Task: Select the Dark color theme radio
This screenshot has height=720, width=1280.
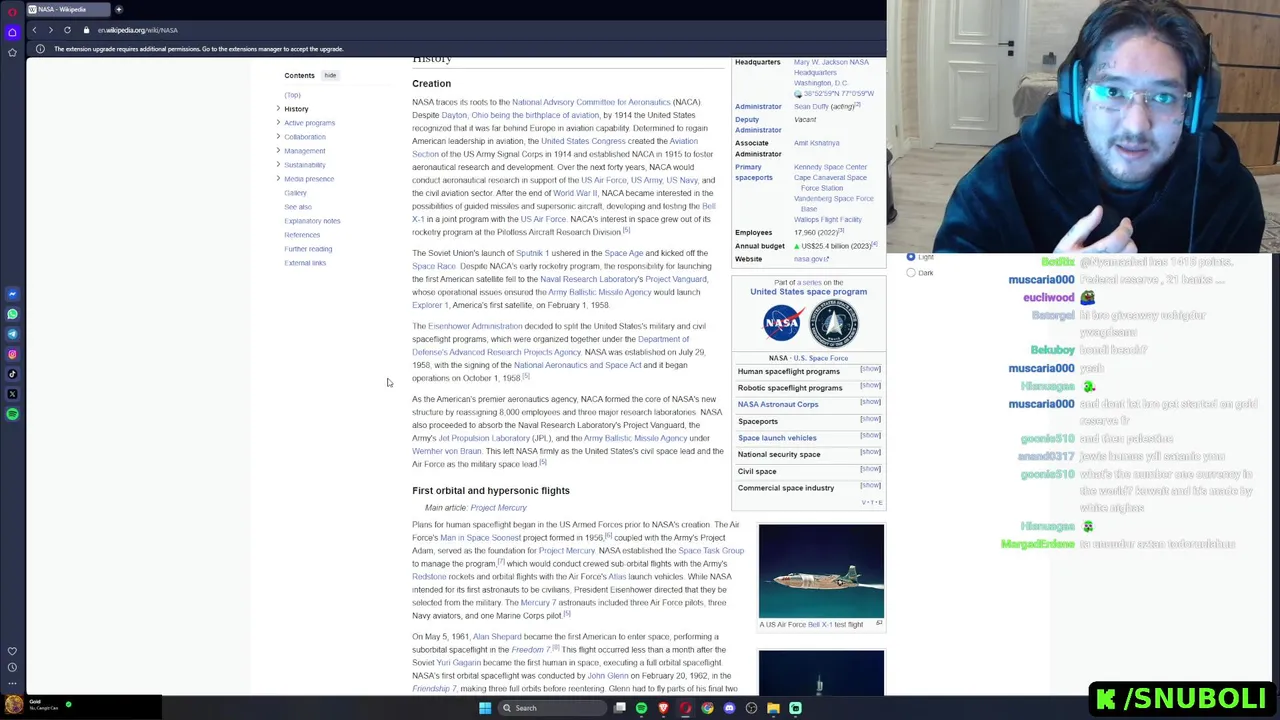Action: pos(911,272)
